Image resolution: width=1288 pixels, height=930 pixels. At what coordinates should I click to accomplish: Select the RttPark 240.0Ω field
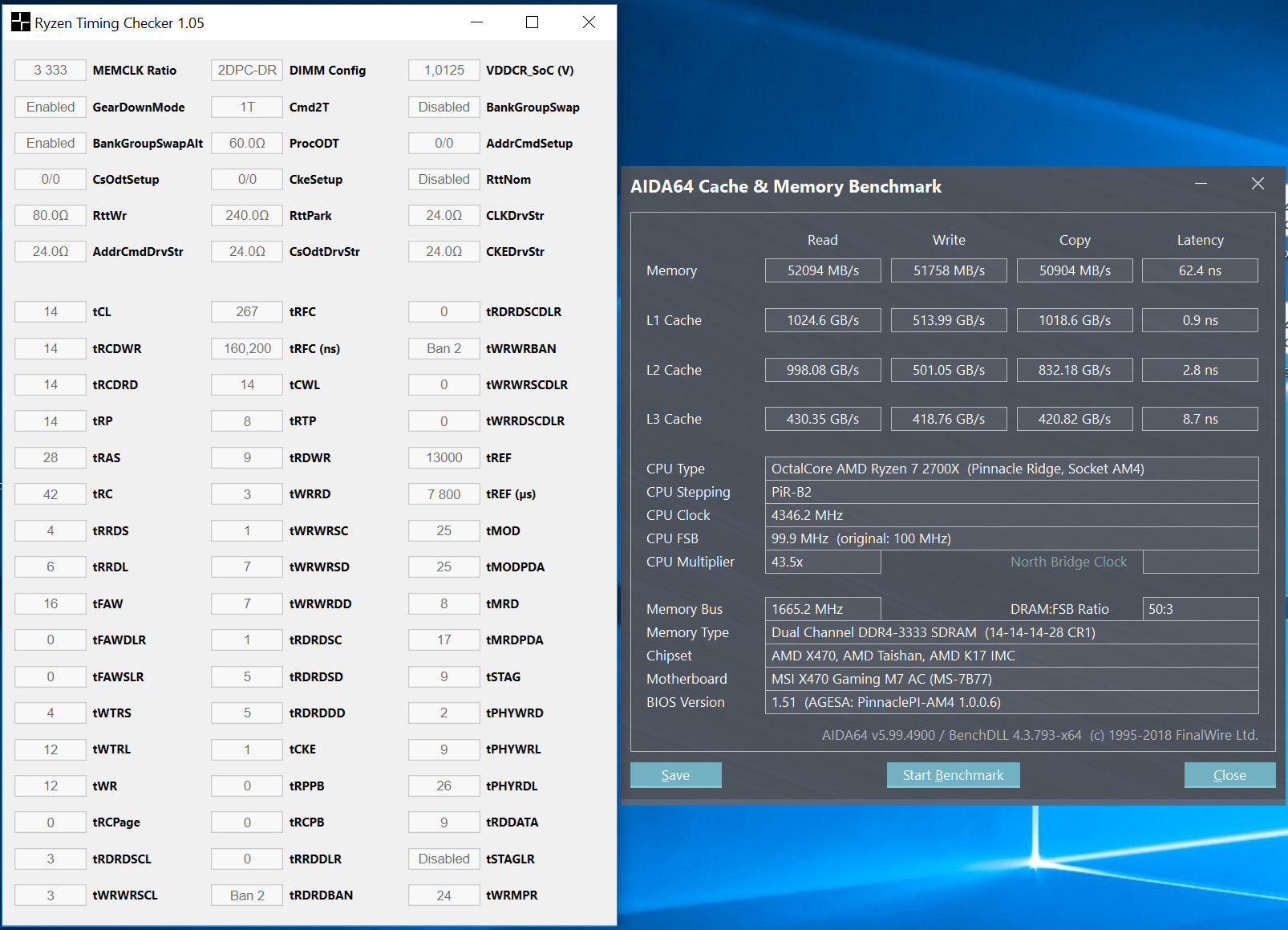click(x=247, y=216)
